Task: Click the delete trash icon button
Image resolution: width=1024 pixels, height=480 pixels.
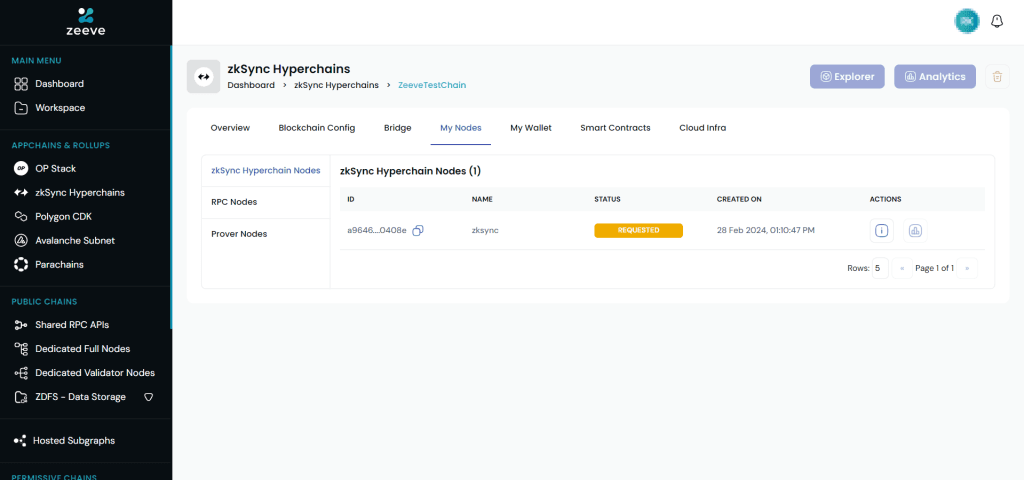Action: 997,76
